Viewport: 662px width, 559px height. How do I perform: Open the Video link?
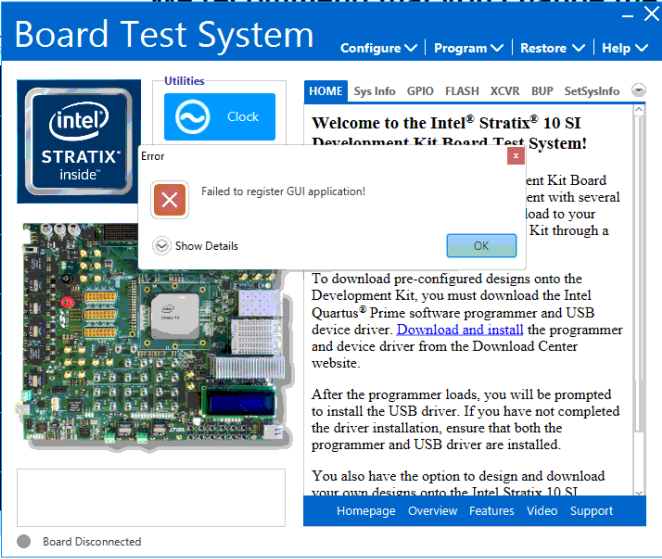(542, 511)
